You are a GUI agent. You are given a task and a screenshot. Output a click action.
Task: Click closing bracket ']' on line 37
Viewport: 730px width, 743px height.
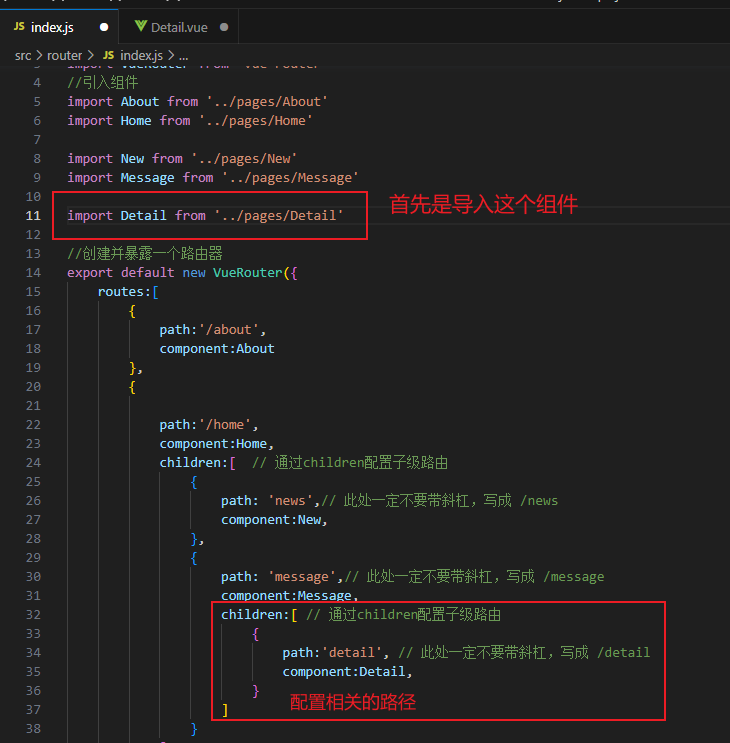tap(225, 710)
